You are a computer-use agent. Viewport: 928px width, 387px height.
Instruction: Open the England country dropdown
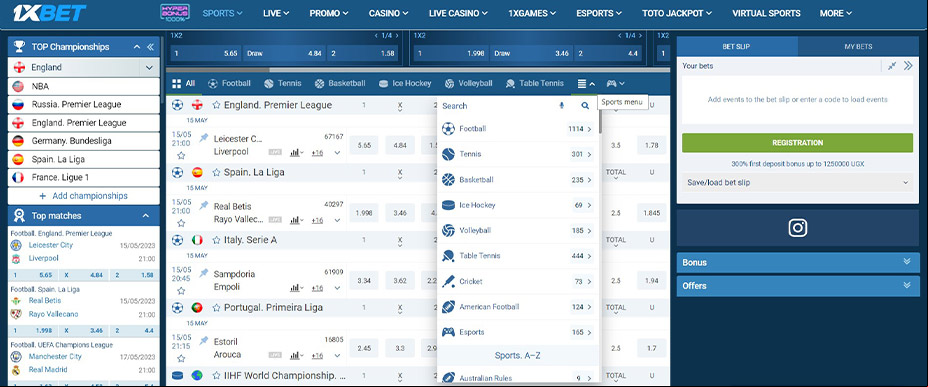click(149, 67)
